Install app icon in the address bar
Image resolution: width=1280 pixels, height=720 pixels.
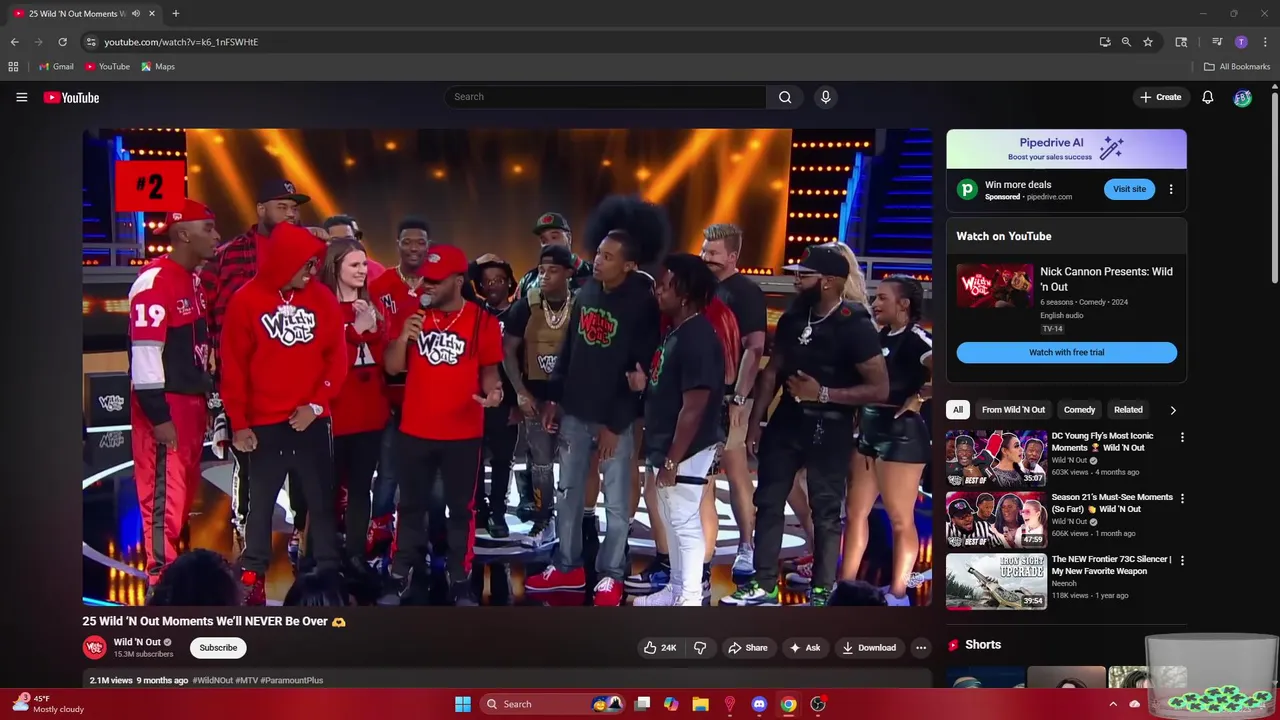[1105, 42]
